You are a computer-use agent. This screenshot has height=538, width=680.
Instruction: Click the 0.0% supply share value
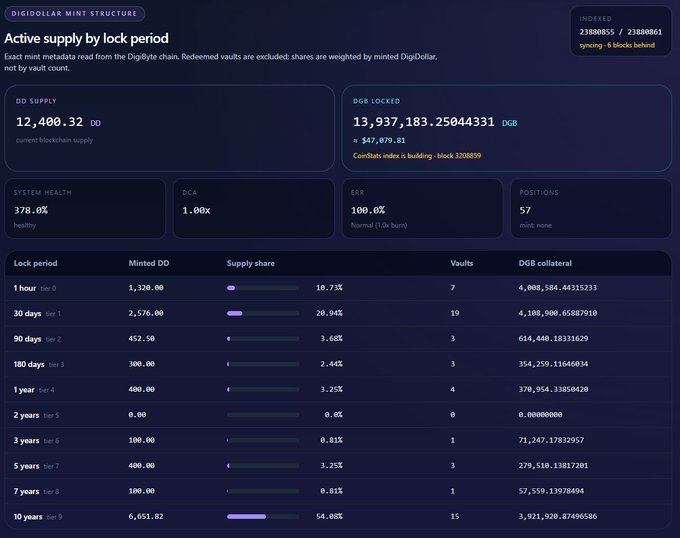[333, 414]
